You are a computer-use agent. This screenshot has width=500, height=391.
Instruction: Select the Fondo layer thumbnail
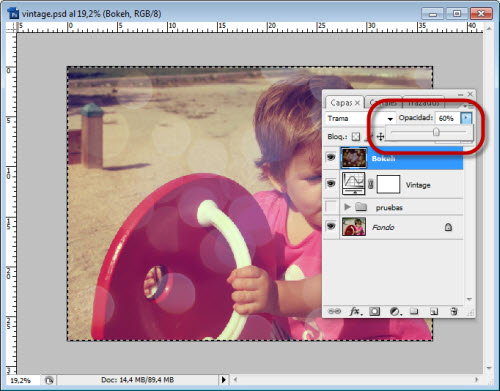pos(354,227)
